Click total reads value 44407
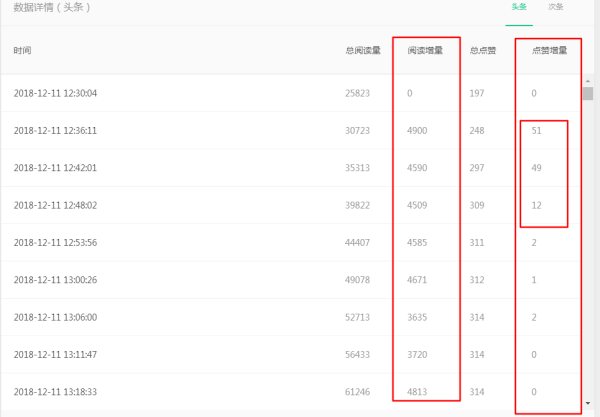This screenshot has width=600, height=417. tap(357, 243)
